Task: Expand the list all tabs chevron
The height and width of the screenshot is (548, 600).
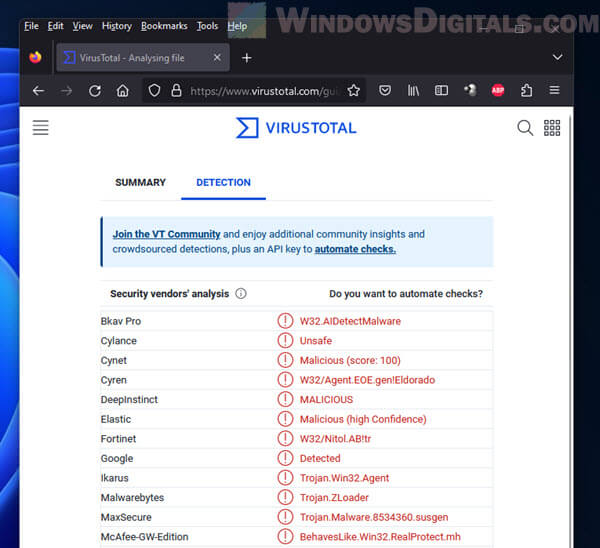Action: pyautogui.click(x=557, y=57)
